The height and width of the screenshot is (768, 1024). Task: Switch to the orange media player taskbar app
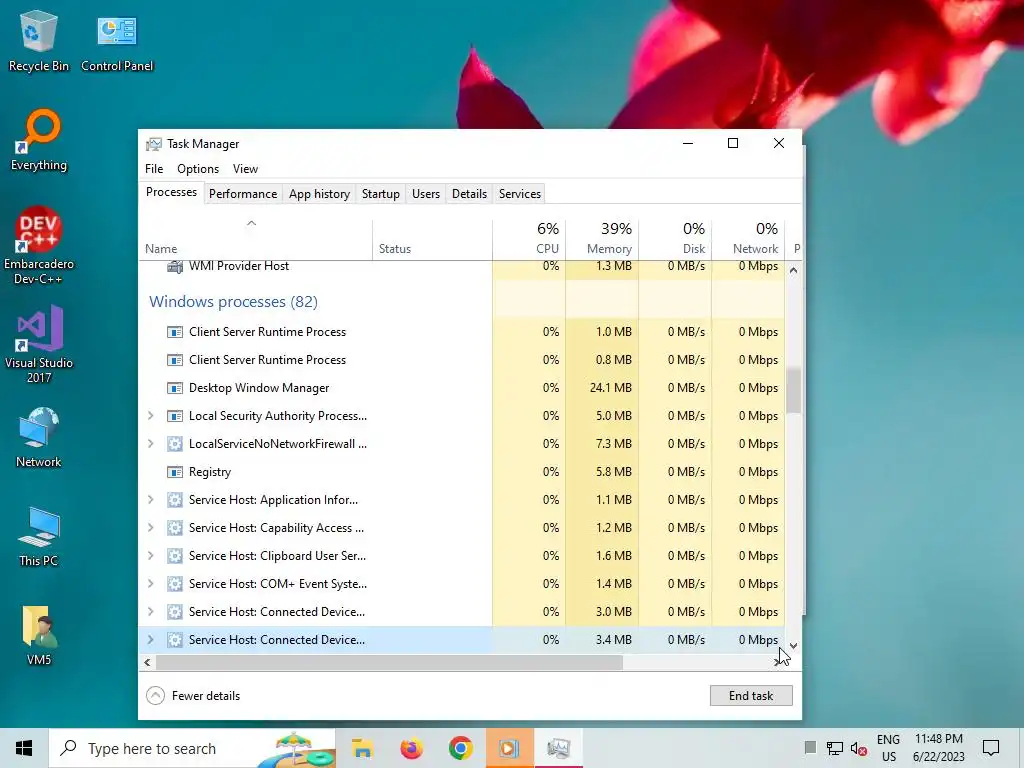[x=509, y=748]
